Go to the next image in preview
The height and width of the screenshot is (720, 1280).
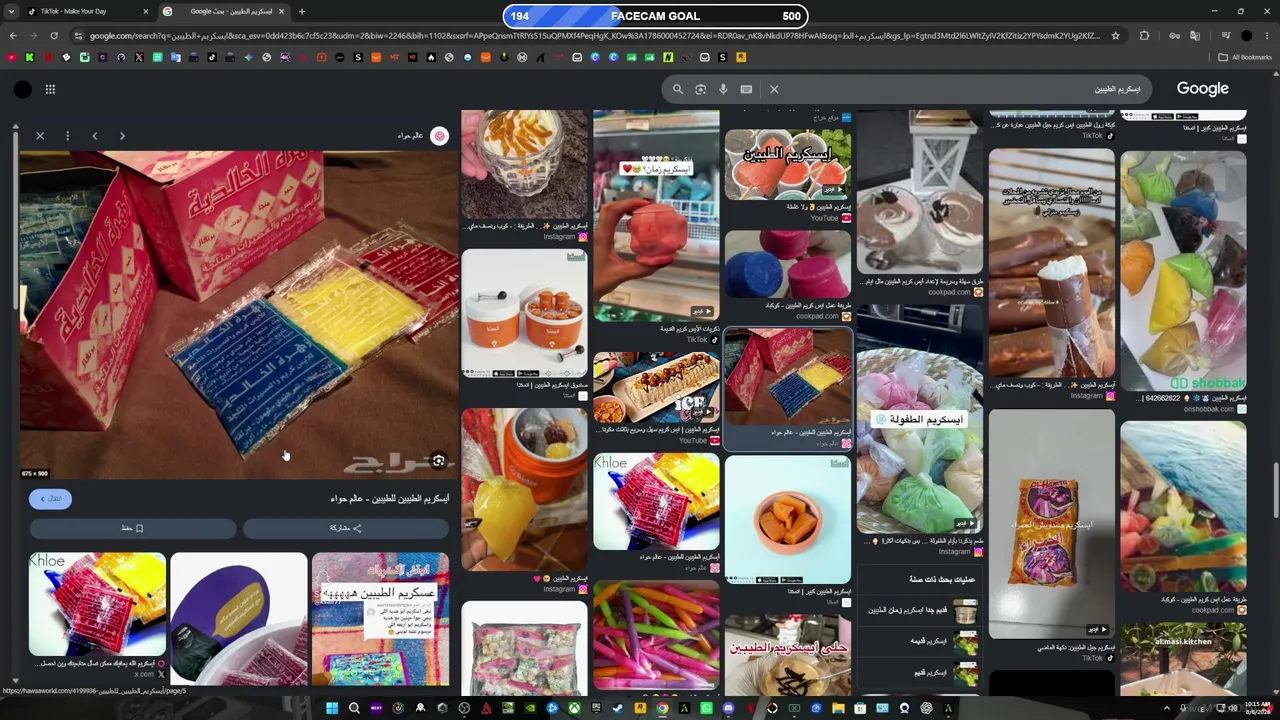coord(122,136)
